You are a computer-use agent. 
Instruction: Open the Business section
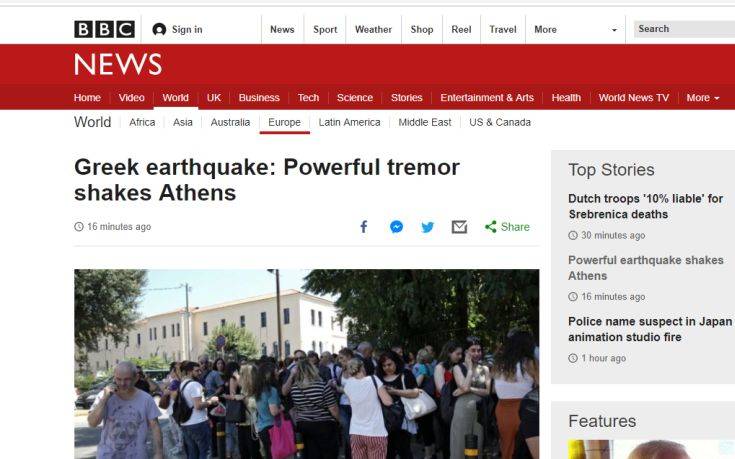[259, 98]
